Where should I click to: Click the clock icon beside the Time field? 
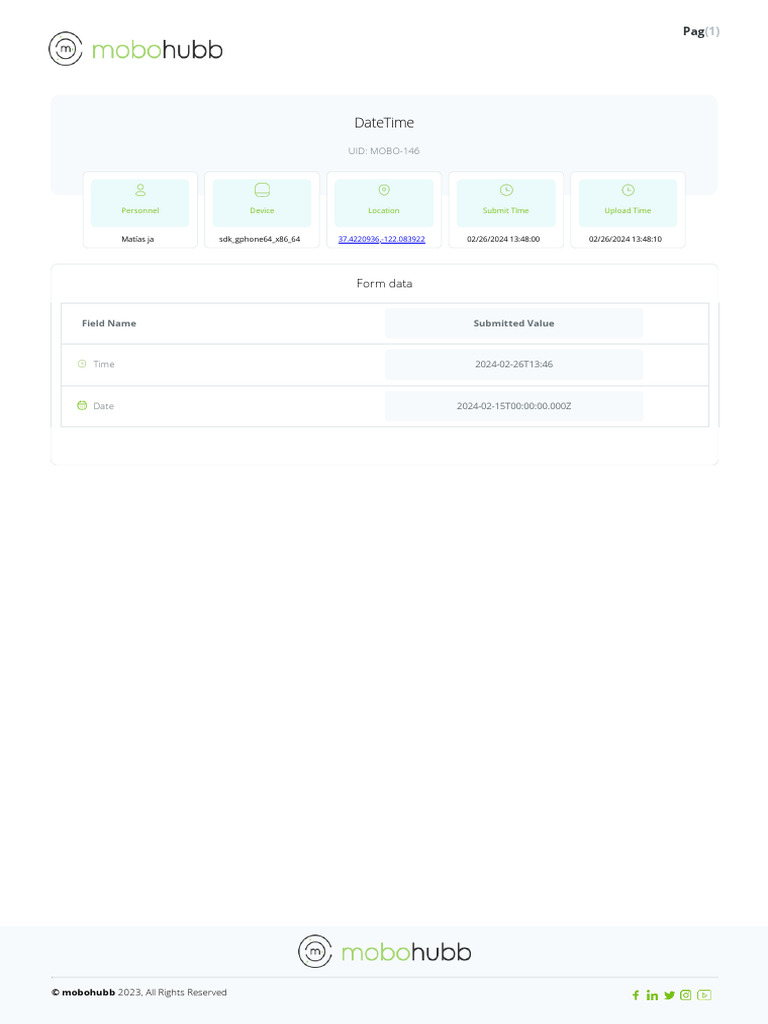point(82,364)
